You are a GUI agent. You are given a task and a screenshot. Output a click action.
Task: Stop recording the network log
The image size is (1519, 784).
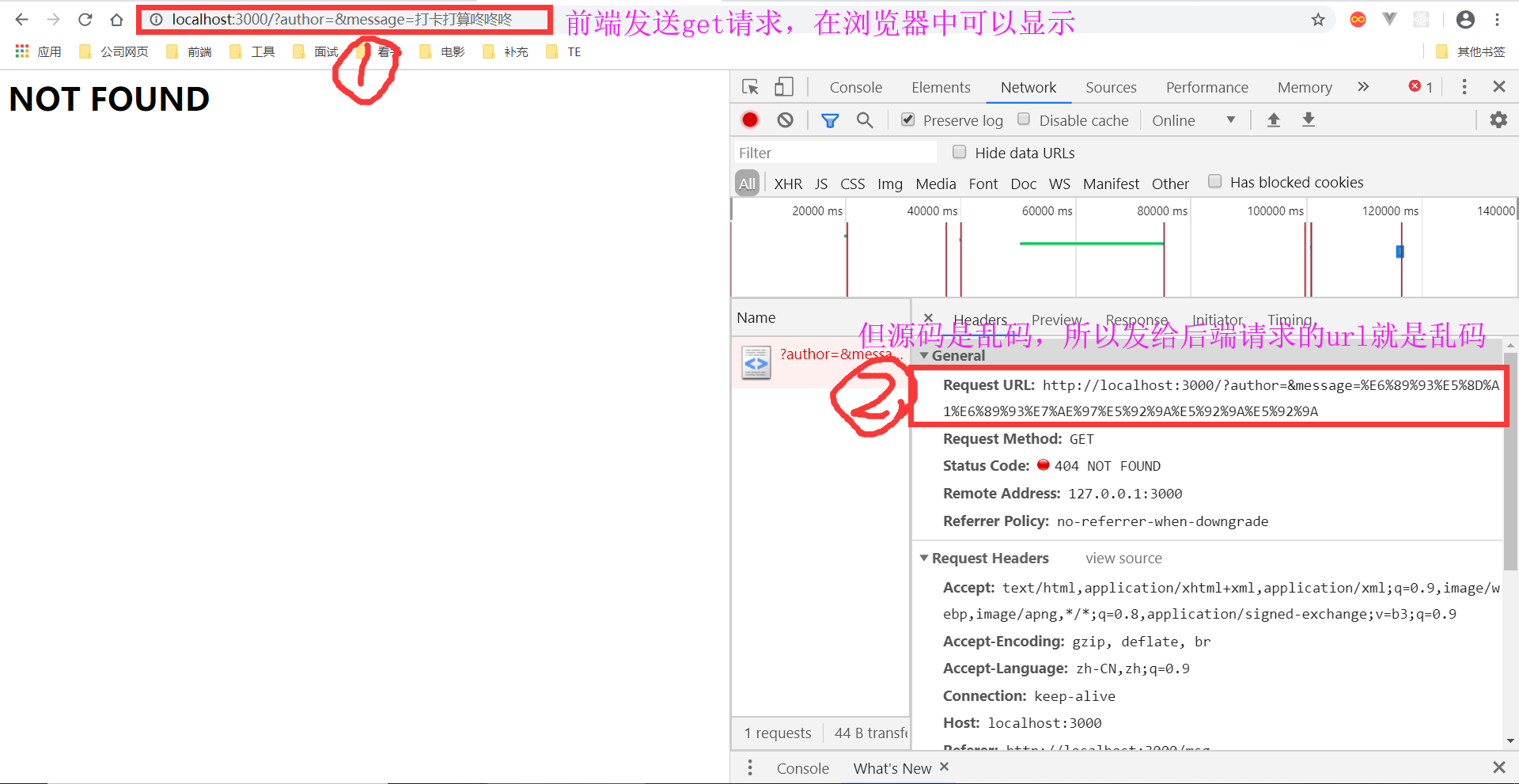click(750, 120)
